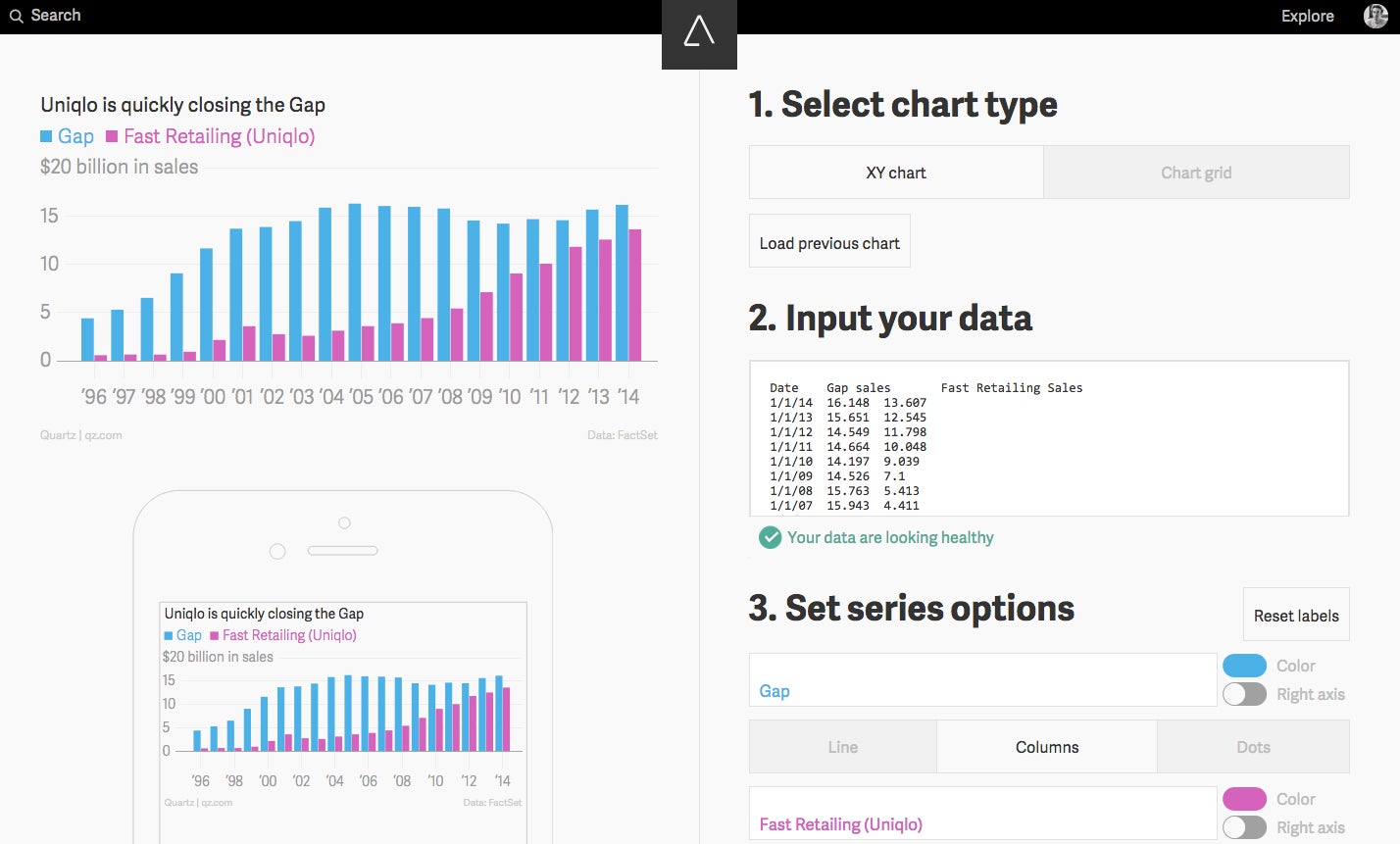
Task: Click the '96 x-axis label on the main chart
Action: coord(94,397)
